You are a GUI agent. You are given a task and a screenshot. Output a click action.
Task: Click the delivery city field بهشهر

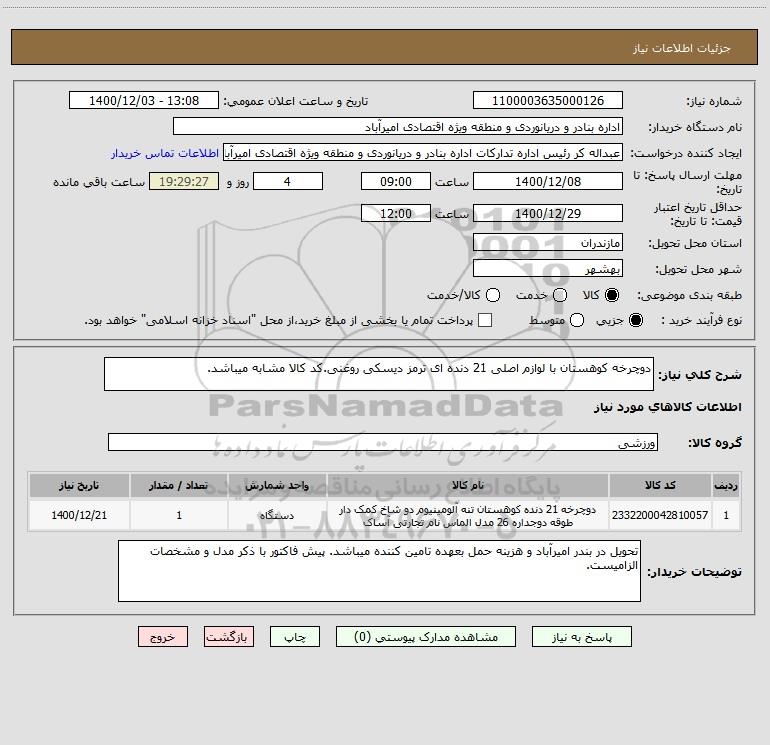click(548, 268)
